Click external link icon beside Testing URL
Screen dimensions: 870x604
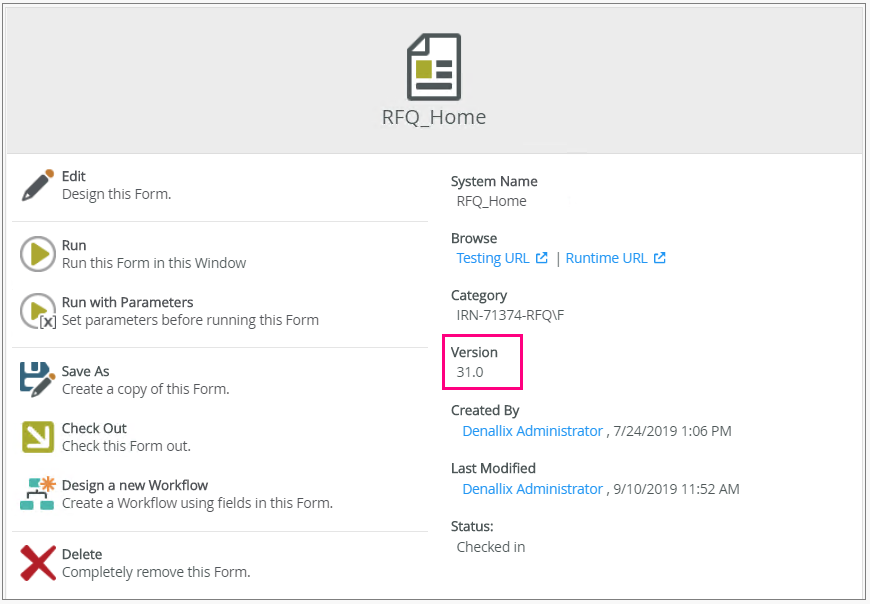542,258
